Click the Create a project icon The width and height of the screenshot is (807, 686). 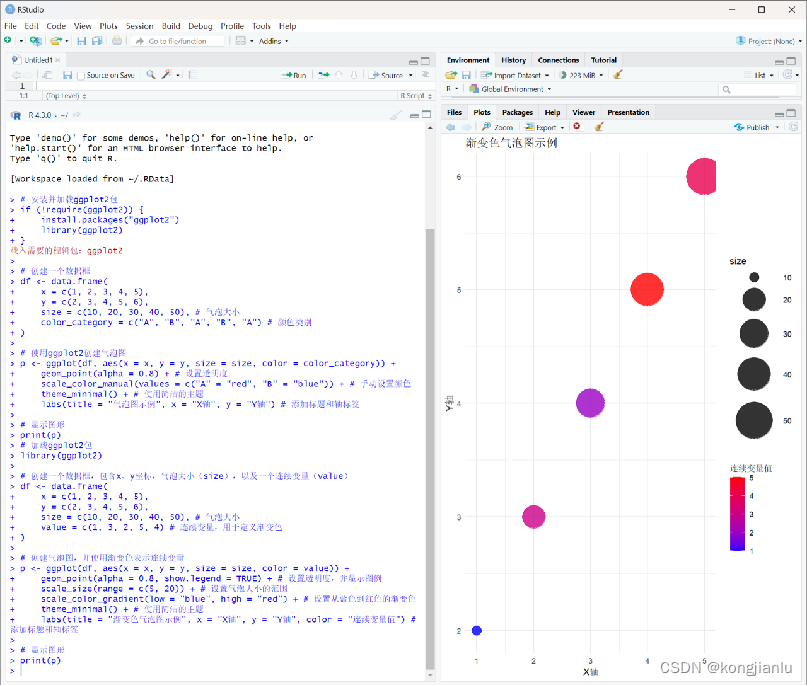pyautogui.click(x=36, y=41)
